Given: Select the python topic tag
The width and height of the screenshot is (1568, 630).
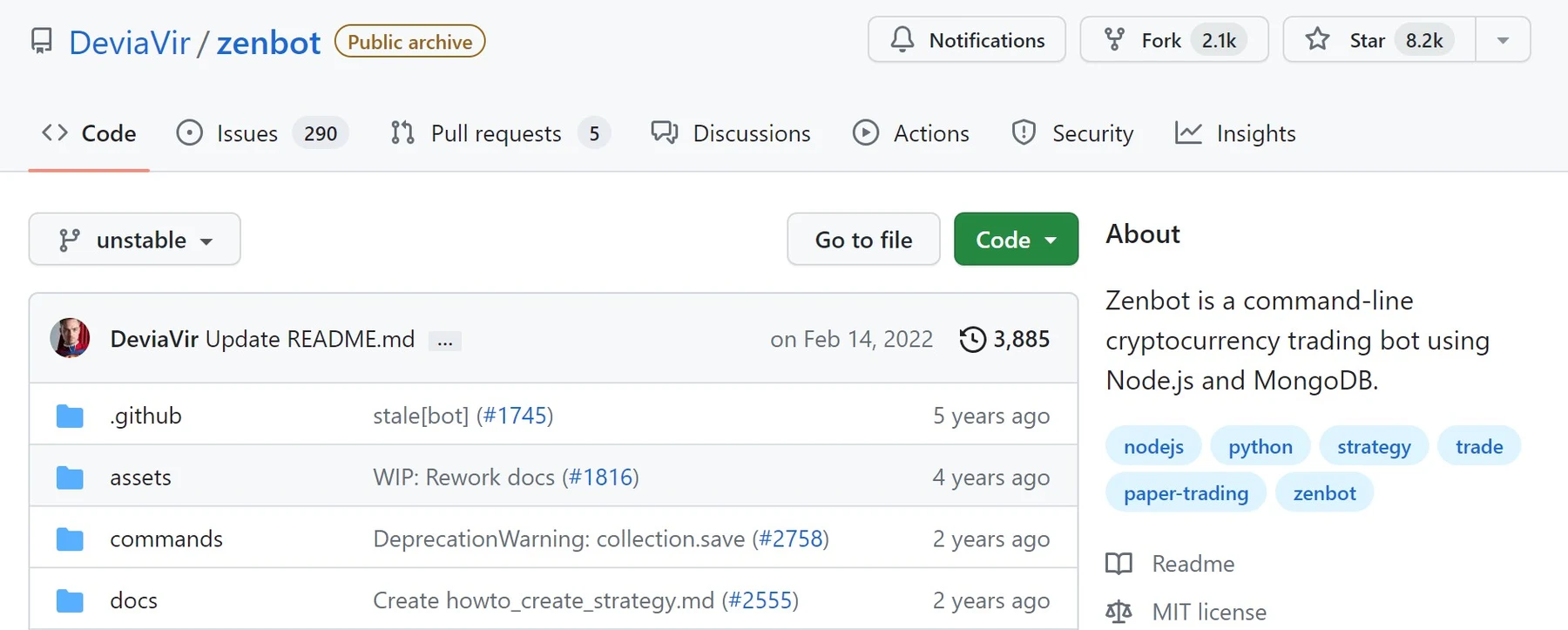Looking at the screenshot, I should (x=1260, y=446).
